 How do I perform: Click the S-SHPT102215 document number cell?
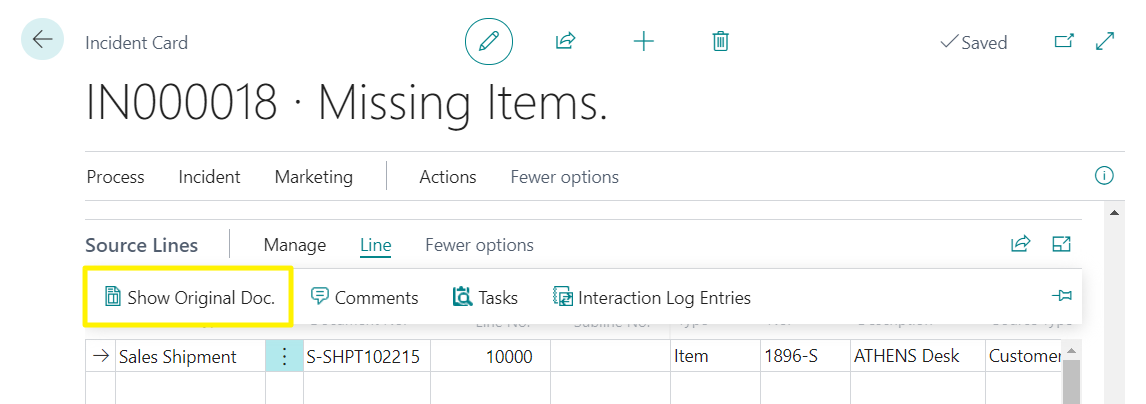pyautogui.click(x=362, y=357)
